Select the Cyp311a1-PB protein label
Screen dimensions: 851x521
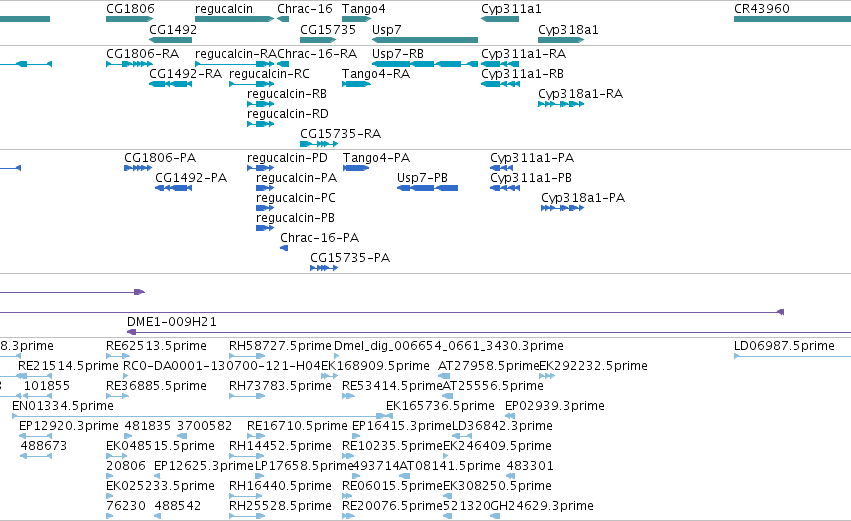coord(531,178)
